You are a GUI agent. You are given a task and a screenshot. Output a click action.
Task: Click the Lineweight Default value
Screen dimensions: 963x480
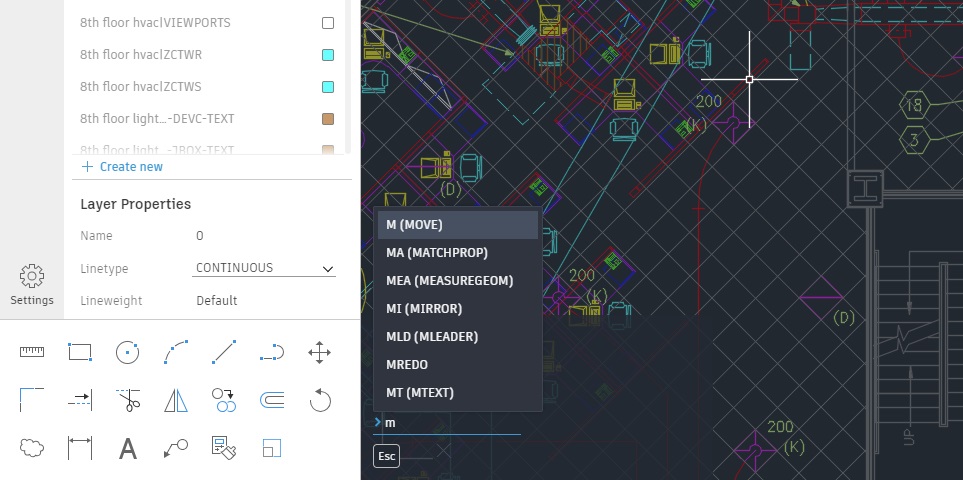pyautogui.click(x=217, y=301)
